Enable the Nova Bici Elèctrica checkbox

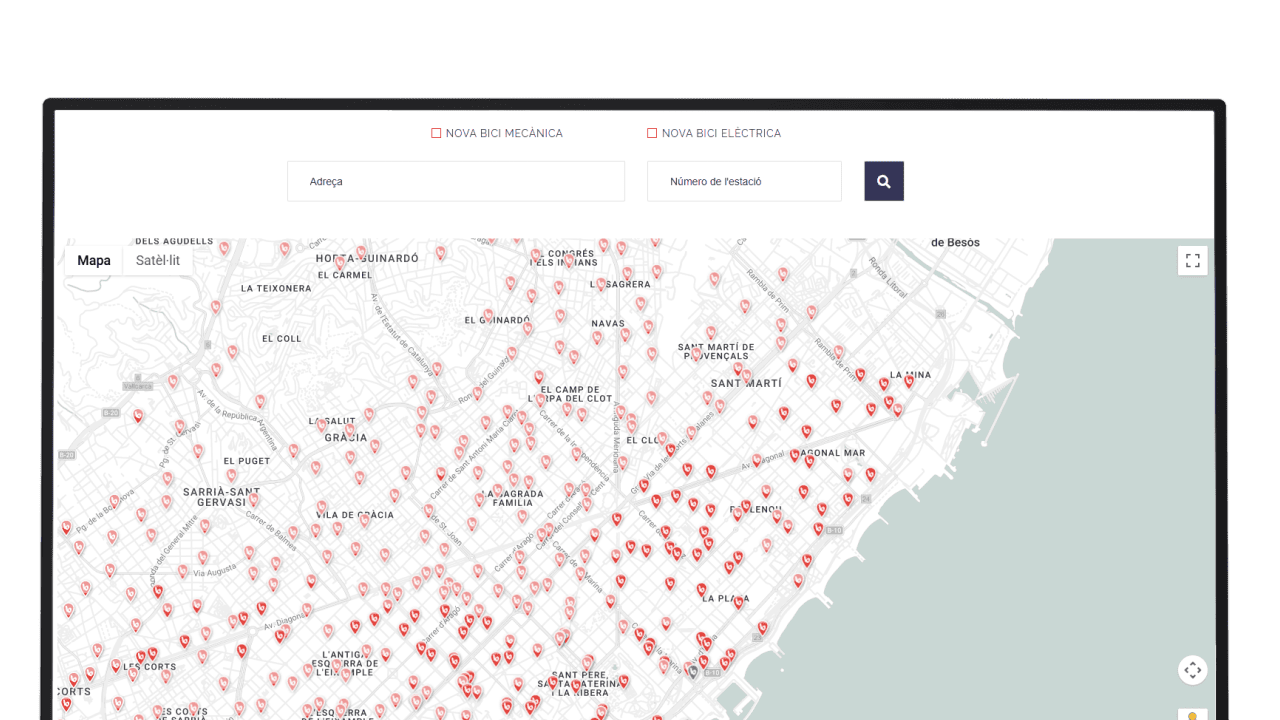(x=652, y=133)
